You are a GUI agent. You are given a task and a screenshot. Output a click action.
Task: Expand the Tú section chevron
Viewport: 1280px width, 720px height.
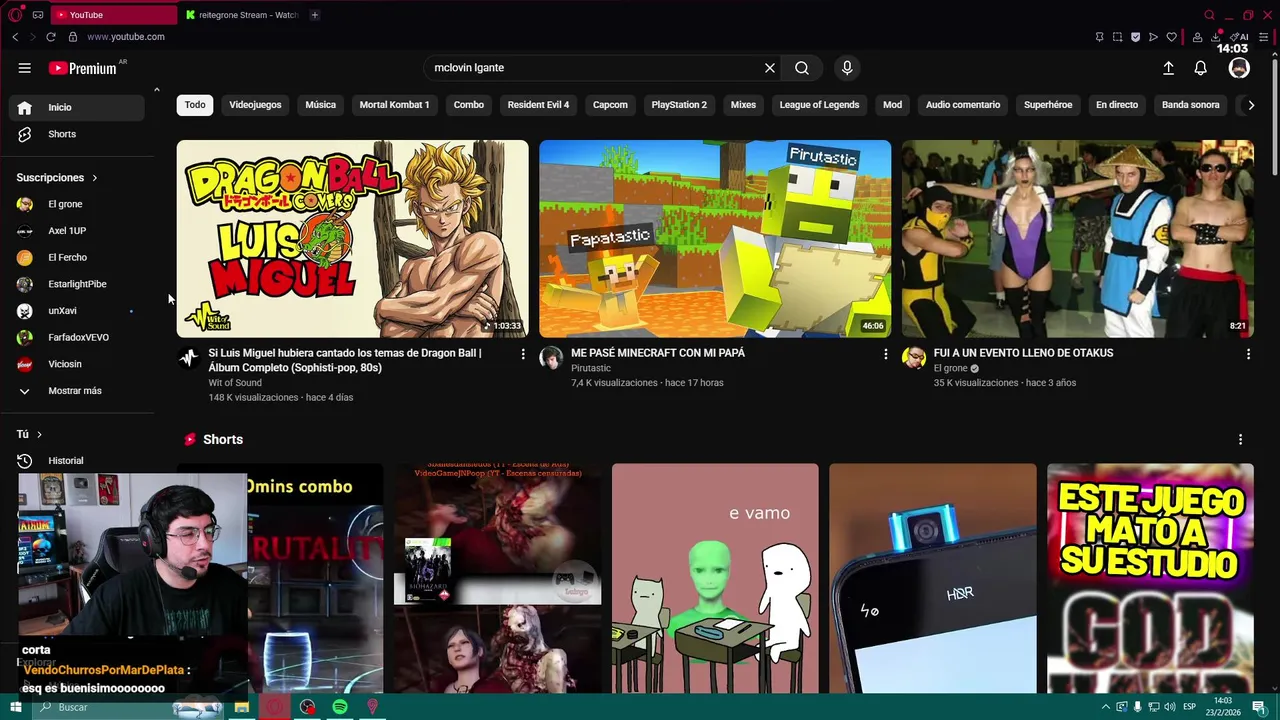(39, 434)
